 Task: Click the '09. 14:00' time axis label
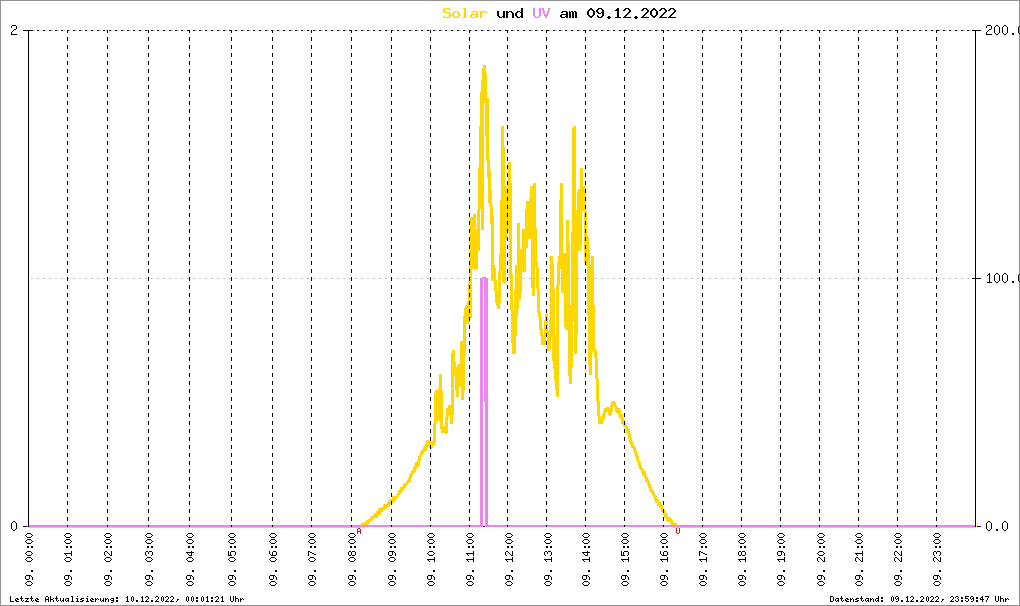(586, 559)
